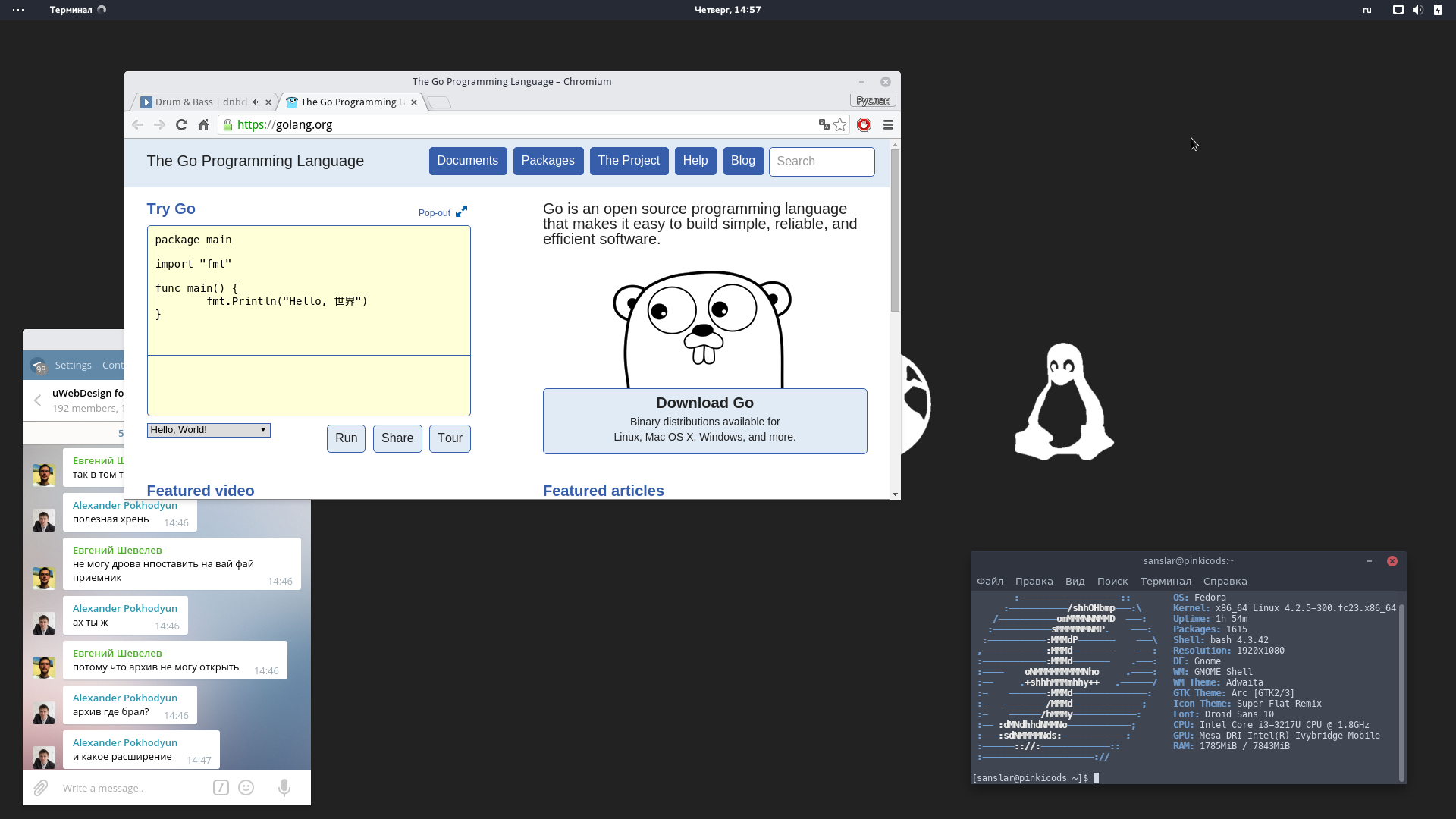Click the Pop-out playground link
1456x819 pixels.
443,212
